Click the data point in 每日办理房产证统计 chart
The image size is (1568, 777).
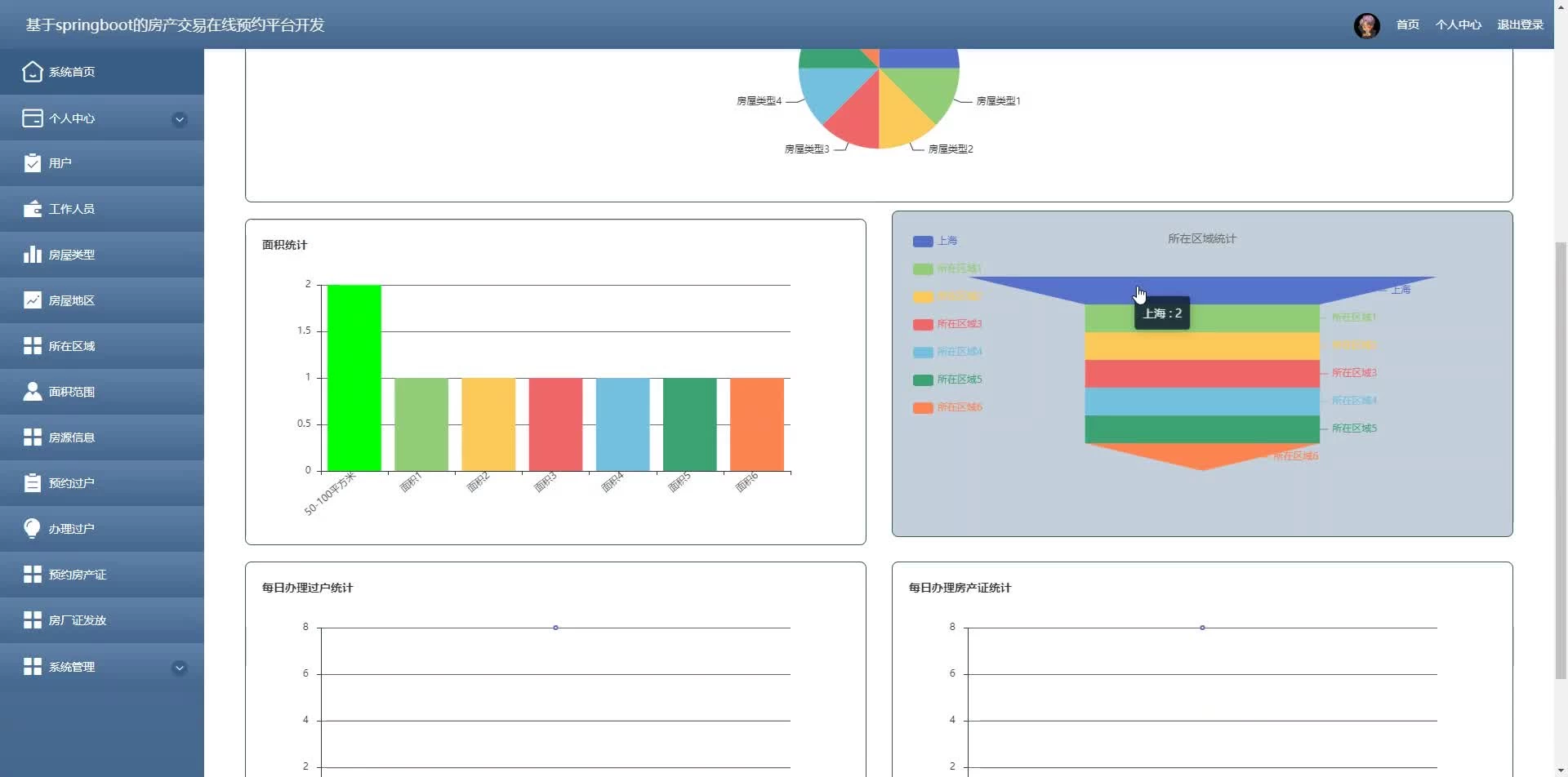(x=1202, y=628)
